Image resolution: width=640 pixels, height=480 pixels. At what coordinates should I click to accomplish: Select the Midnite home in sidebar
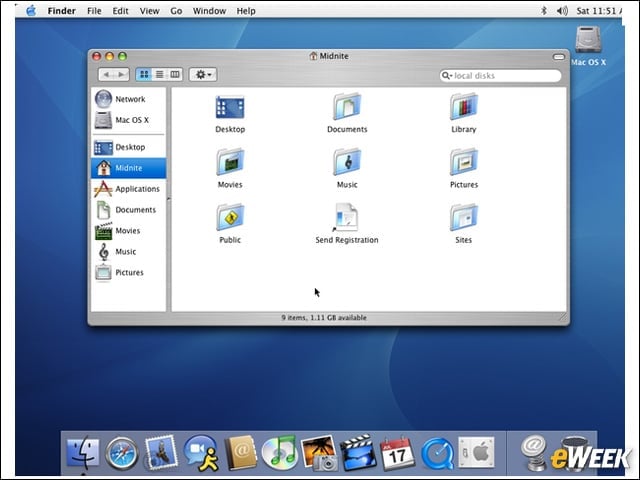pos(129,168)
